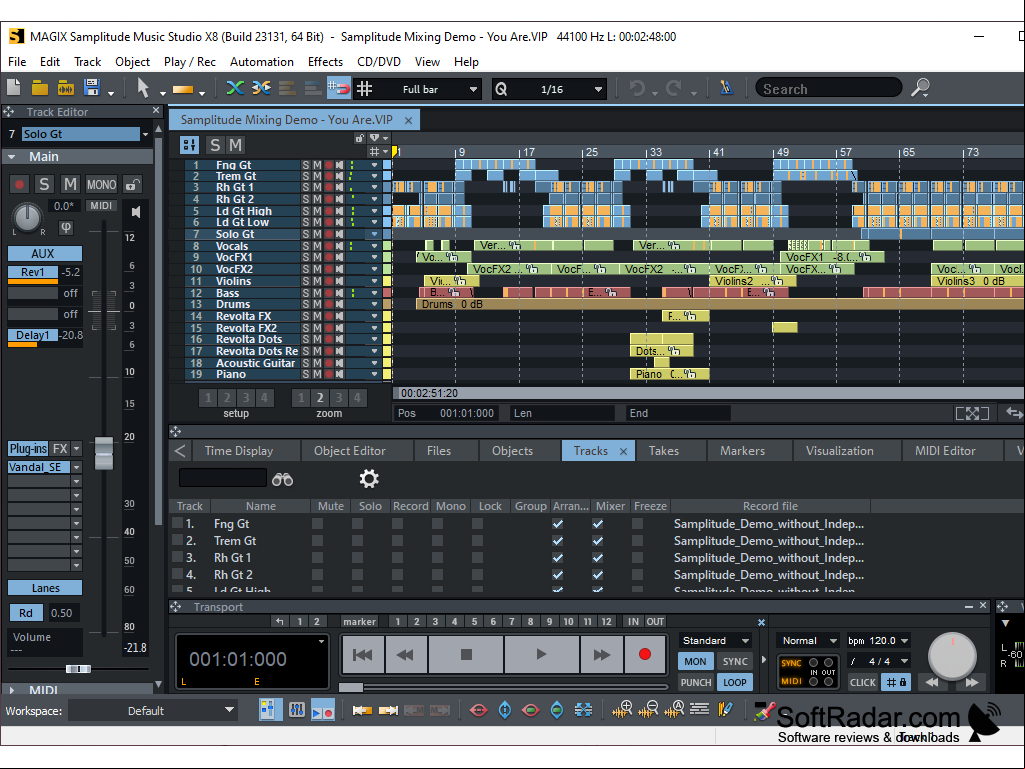Open the File menu
Image resolution: width=1025 pixels, height=769 pixels.
[17, 61]
